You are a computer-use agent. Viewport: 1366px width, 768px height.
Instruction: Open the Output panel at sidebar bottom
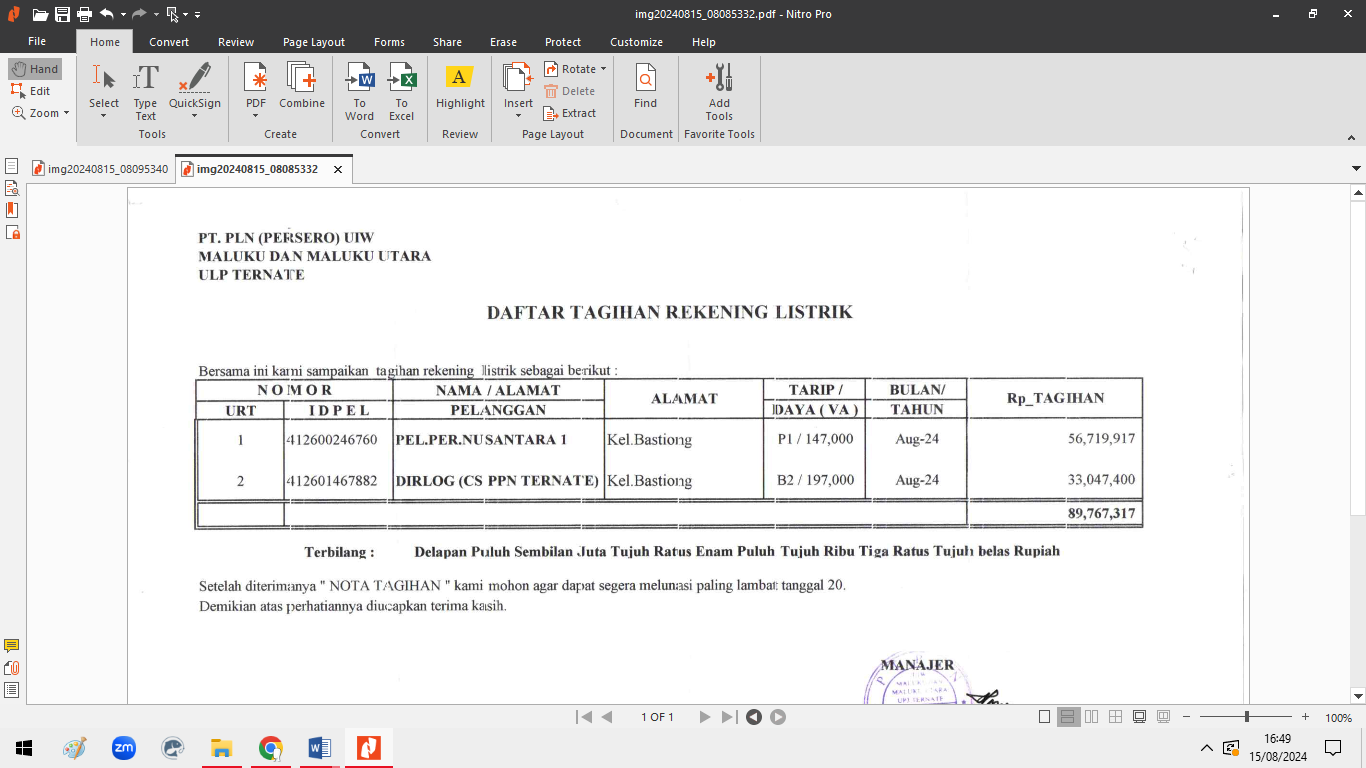(12, 690)
